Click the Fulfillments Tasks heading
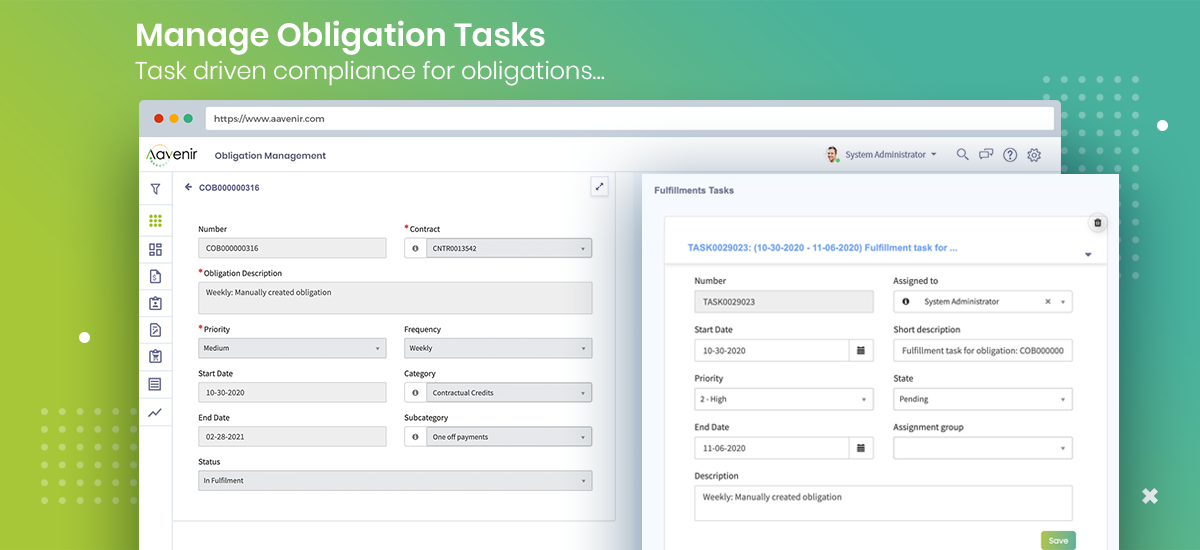 pyautogui.click(x=694, y=190)
